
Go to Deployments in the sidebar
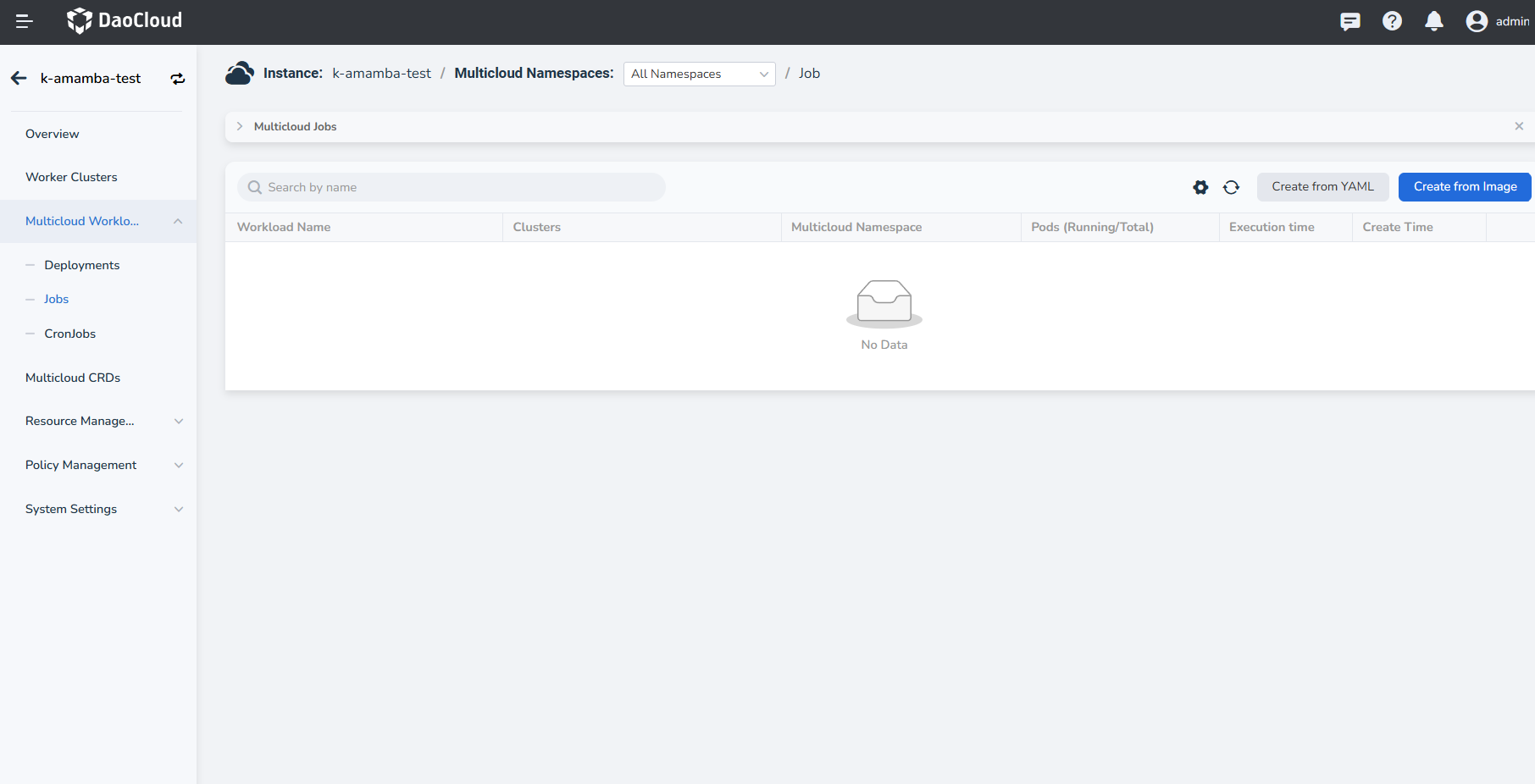point(82,265)
